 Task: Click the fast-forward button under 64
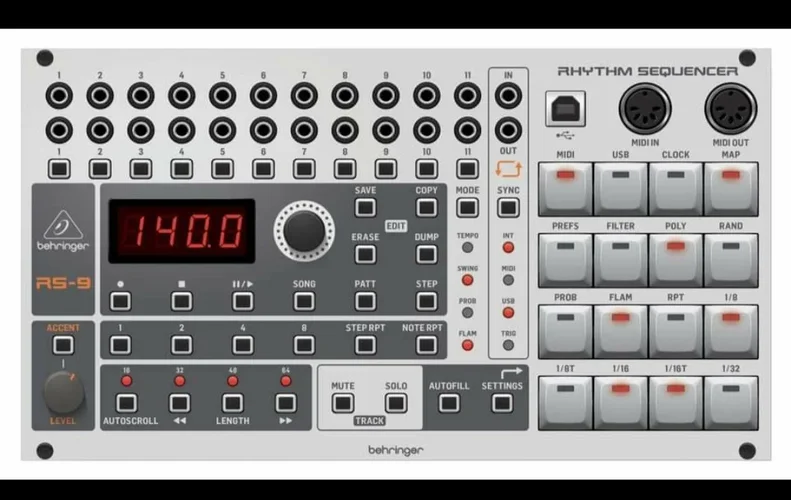pos(286,403)
